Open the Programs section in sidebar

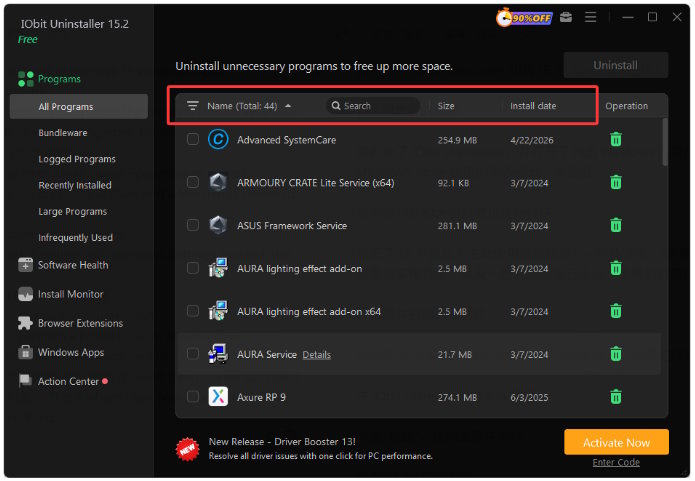50,79
